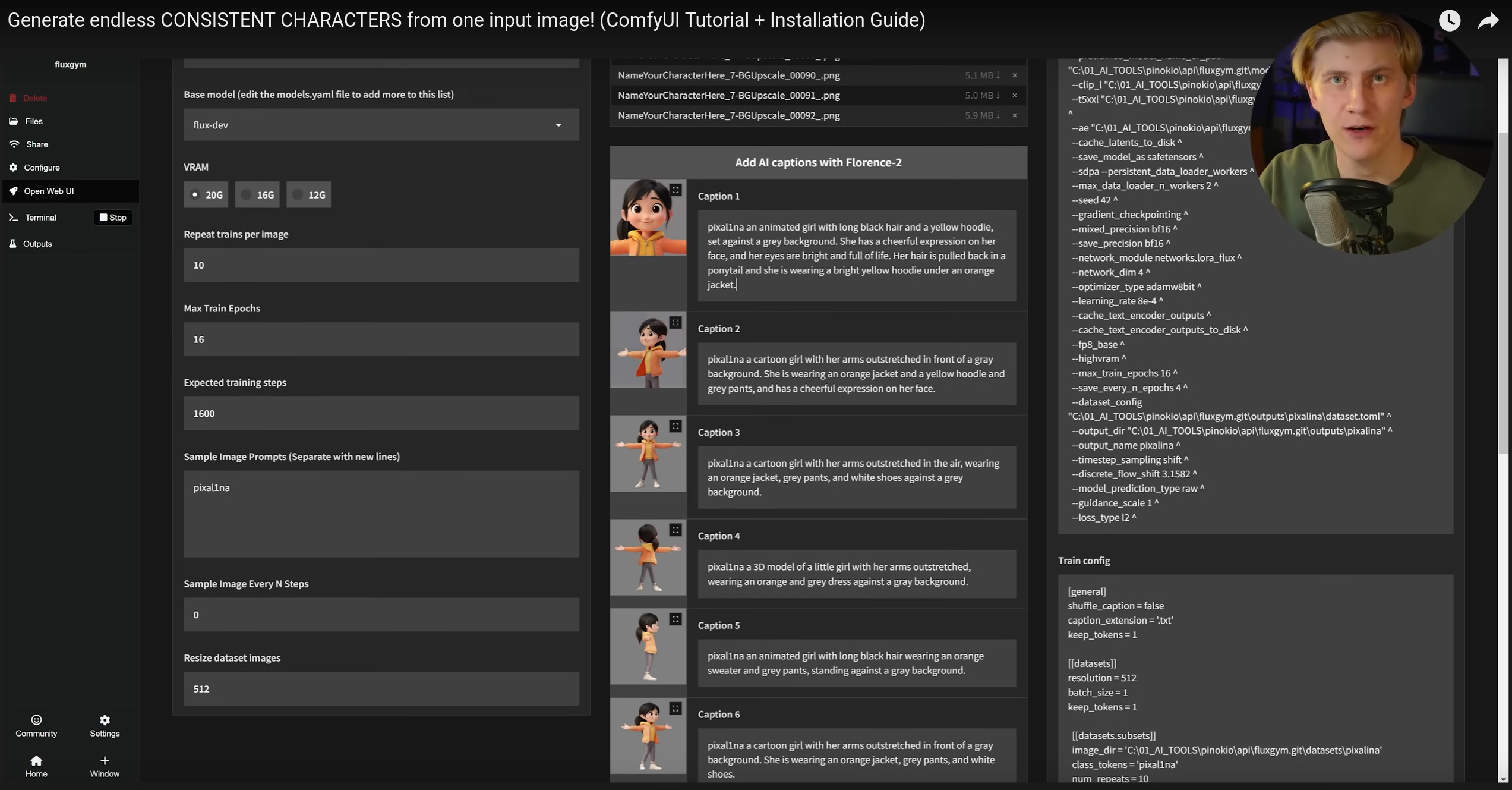This screenshot has height=790, width=1512.
Task: Open Configure in the sidebar menu
Action: [42, 168]
